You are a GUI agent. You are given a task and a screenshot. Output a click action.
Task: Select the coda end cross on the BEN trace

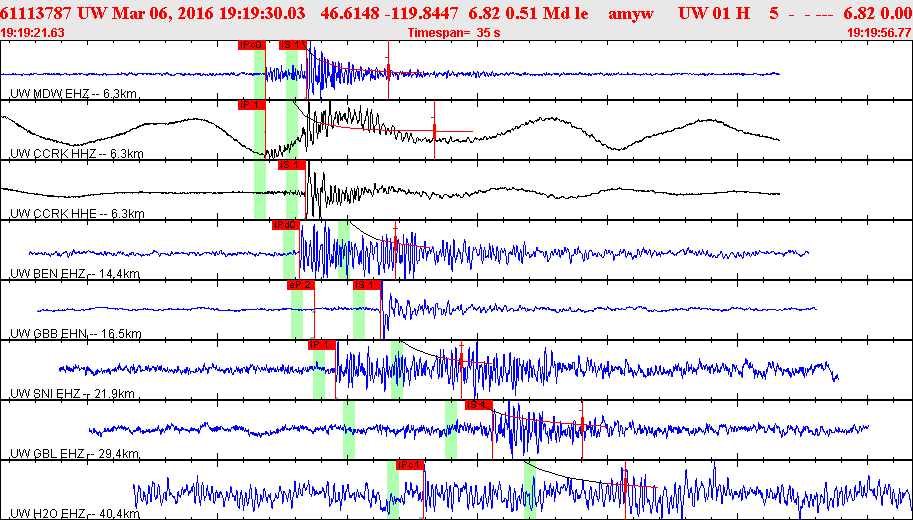(395, 243)
